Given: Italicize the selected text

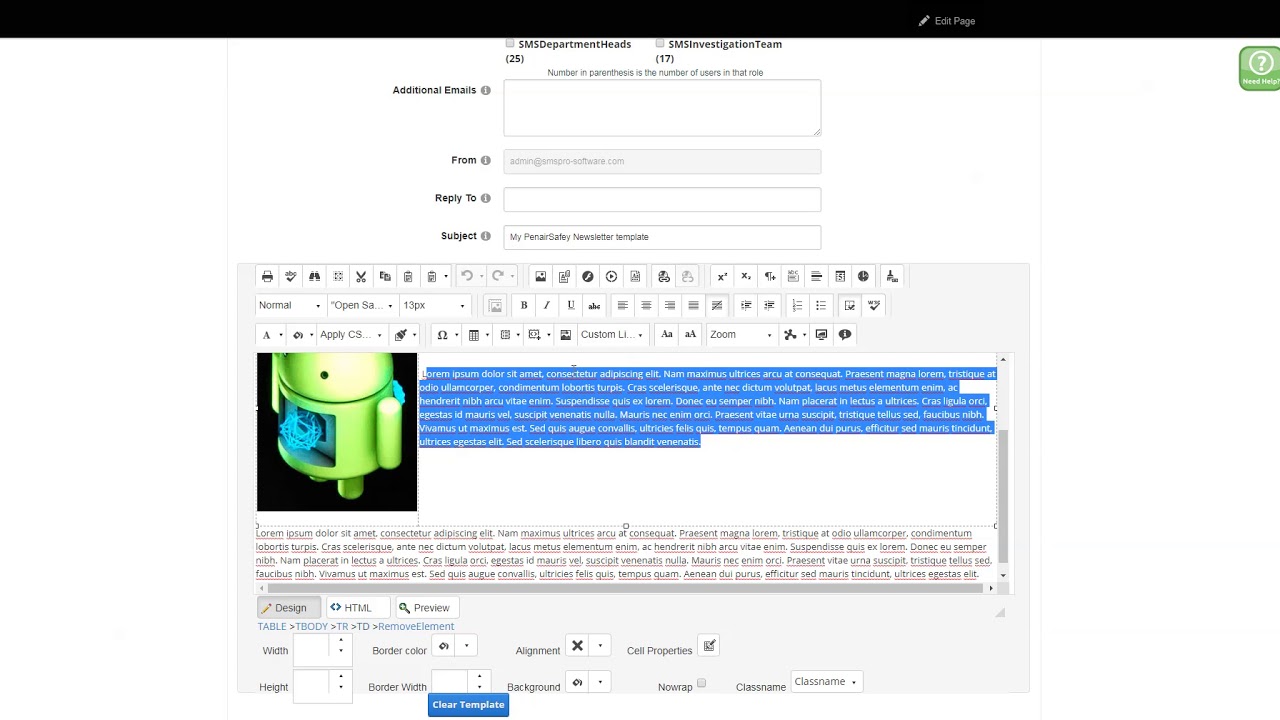Looking at the screenshot, I should click(x=547, y=305).
